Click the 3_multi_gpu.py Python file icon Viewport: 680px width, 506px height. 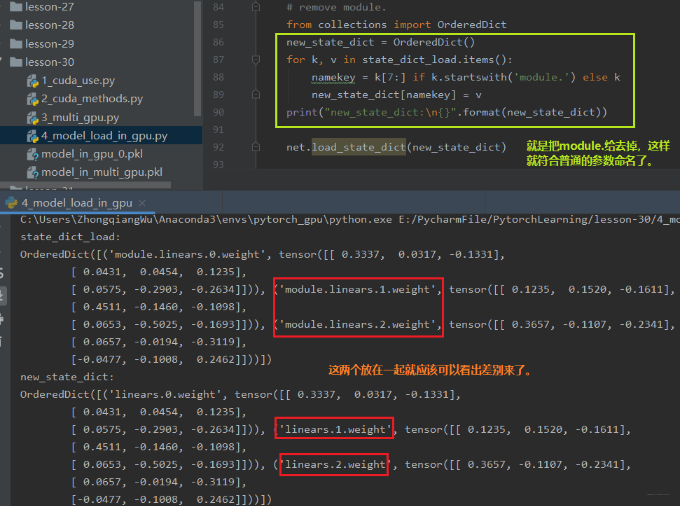pos(33,118)
